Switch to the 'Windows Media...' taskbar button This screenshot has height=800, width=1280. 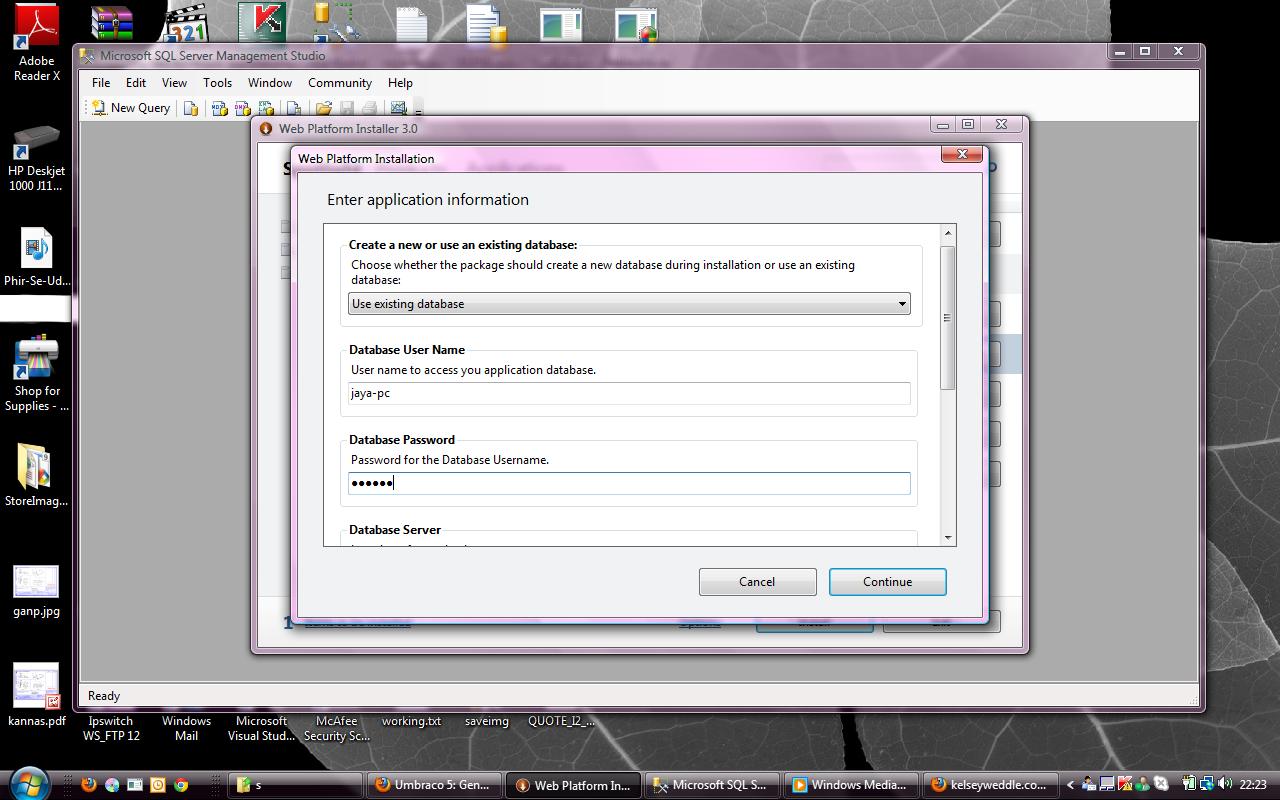tap(851, 785)
